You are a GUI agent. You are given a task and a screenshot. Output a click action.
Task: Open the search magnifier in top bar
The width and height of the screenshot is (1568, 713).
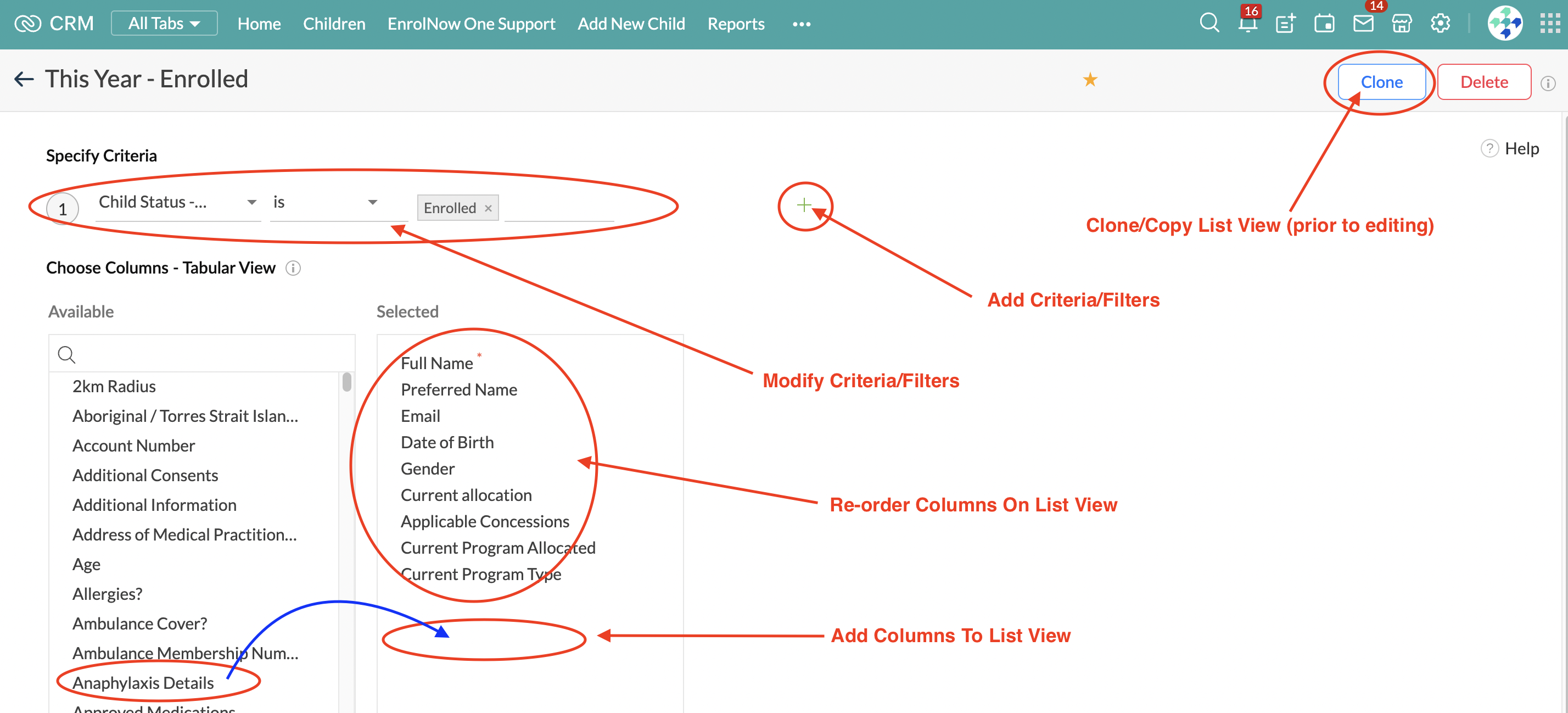pos(1209,24)
